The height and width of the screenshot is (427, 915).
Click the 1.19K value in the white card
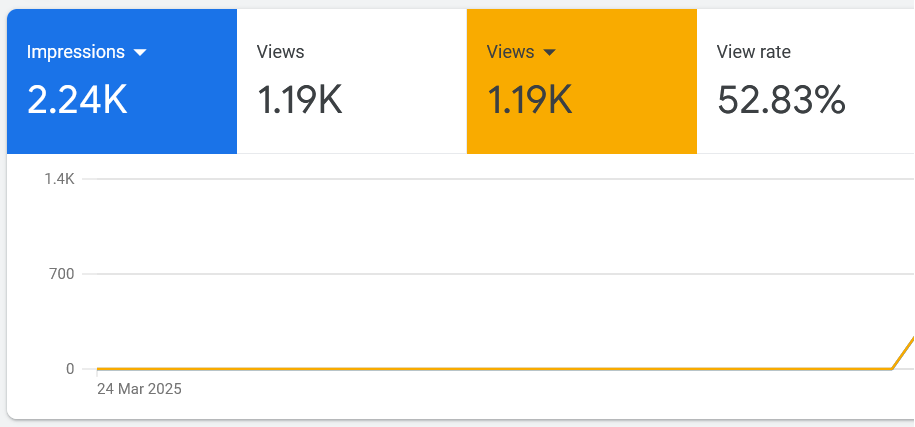click(300, 100)
